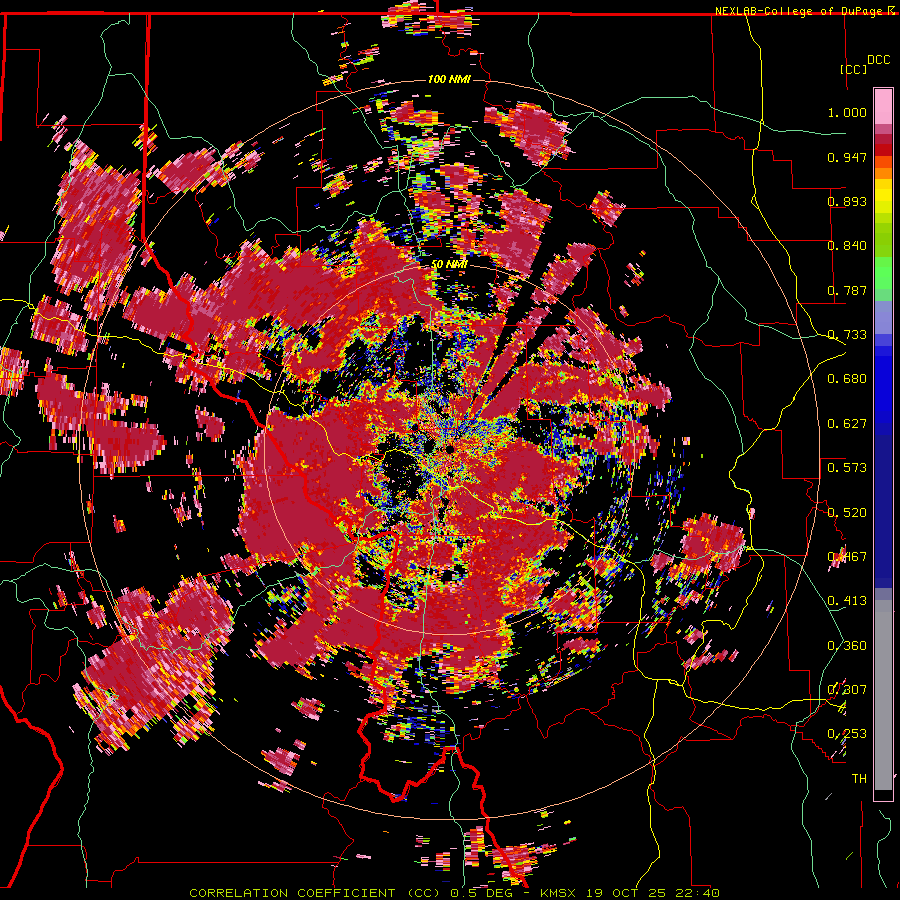Click the 0.5 DEG elevation angle text
Image resolution: width=900 pixels, height=900 pixels.
coord(483,893)
